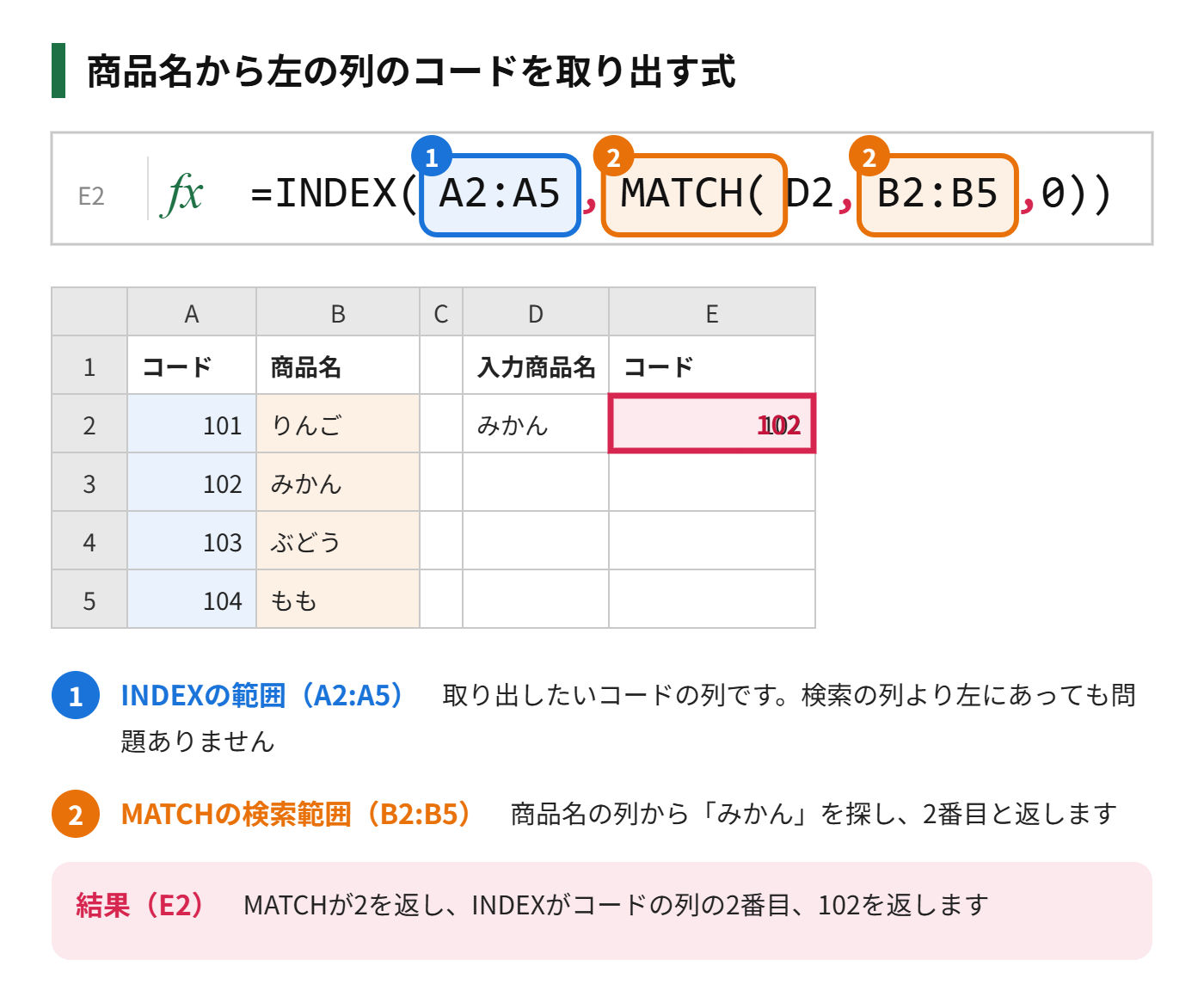Click E1 cell labeled コード
The height and width of the screenshot is (1003, 1204).
[x=712, y=366]
